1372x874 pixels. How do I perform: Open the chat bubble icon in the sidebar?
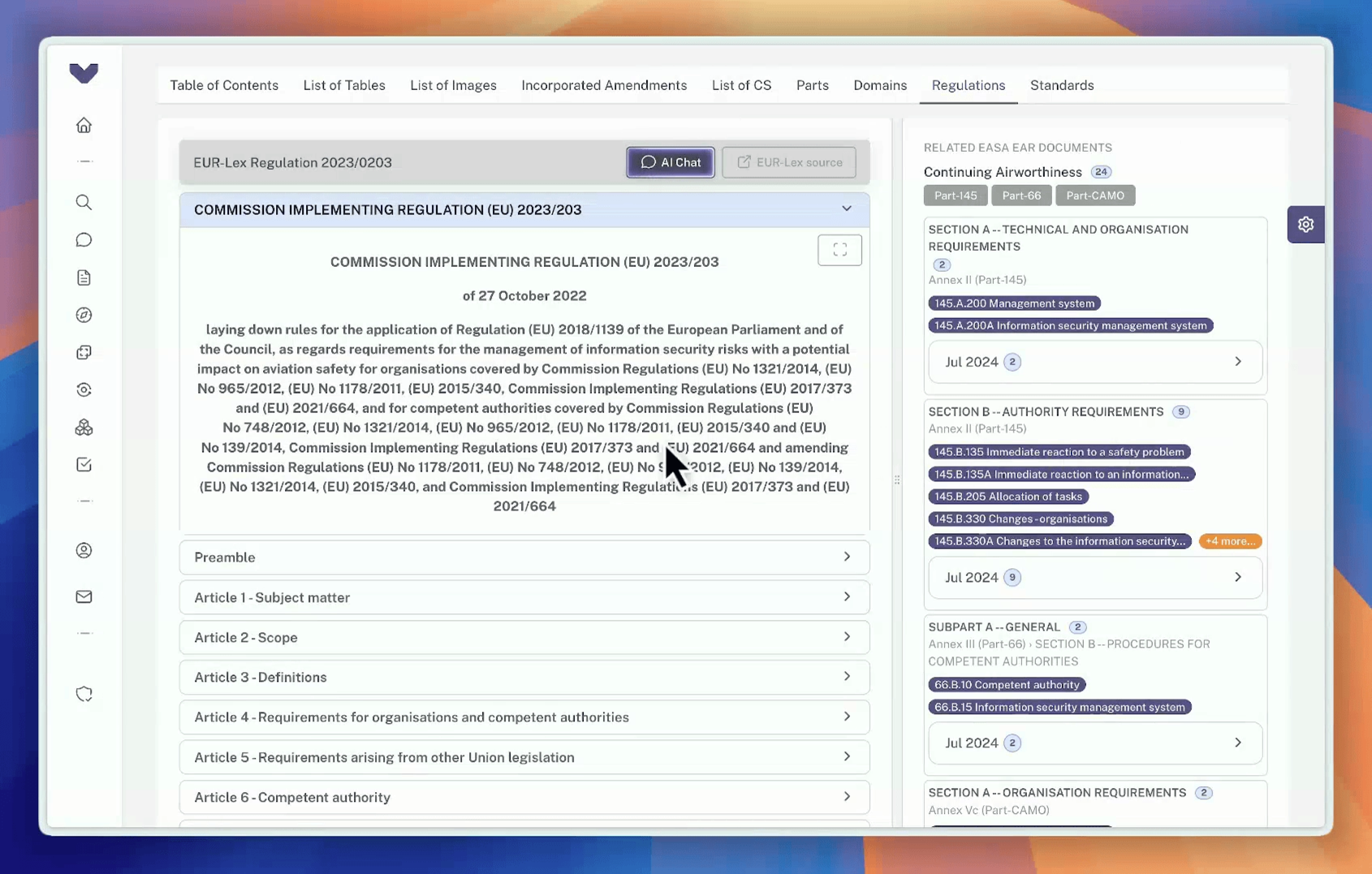click(84, 240)
